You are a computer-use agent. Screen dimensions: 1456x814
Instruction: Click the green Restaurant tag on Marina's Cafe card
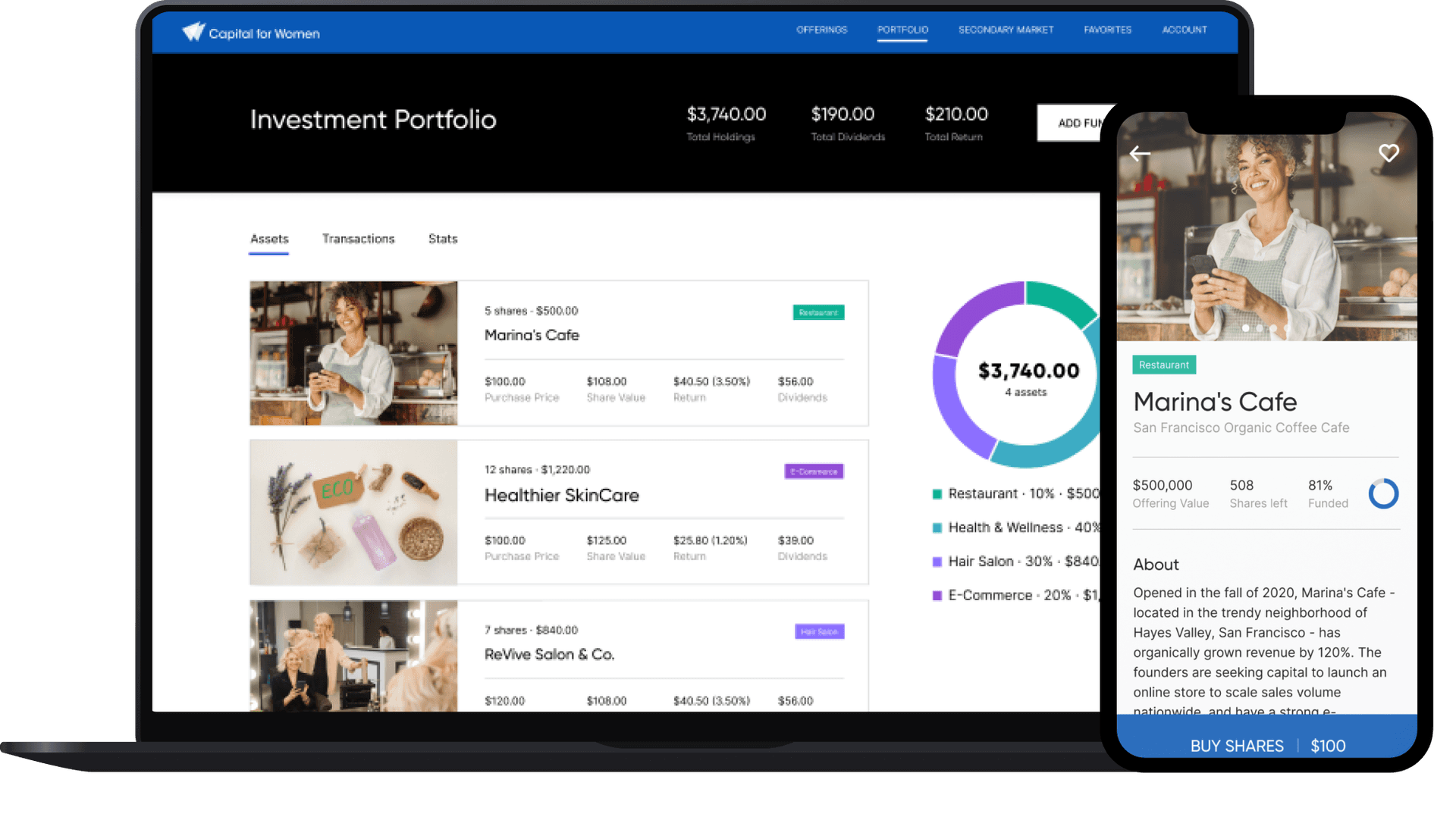(817, 312)
